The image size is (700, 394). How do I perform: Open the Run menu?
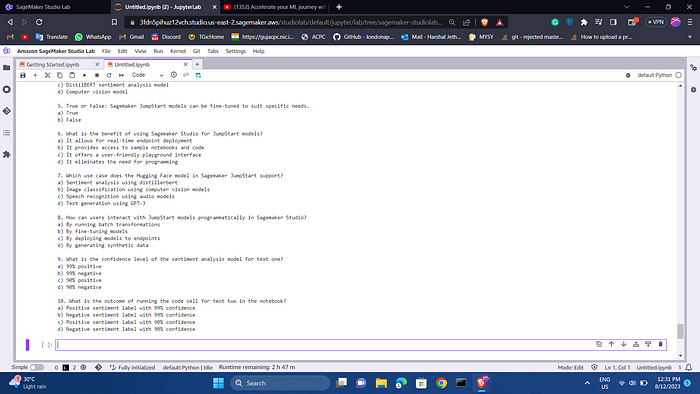[x=158, y=51]
